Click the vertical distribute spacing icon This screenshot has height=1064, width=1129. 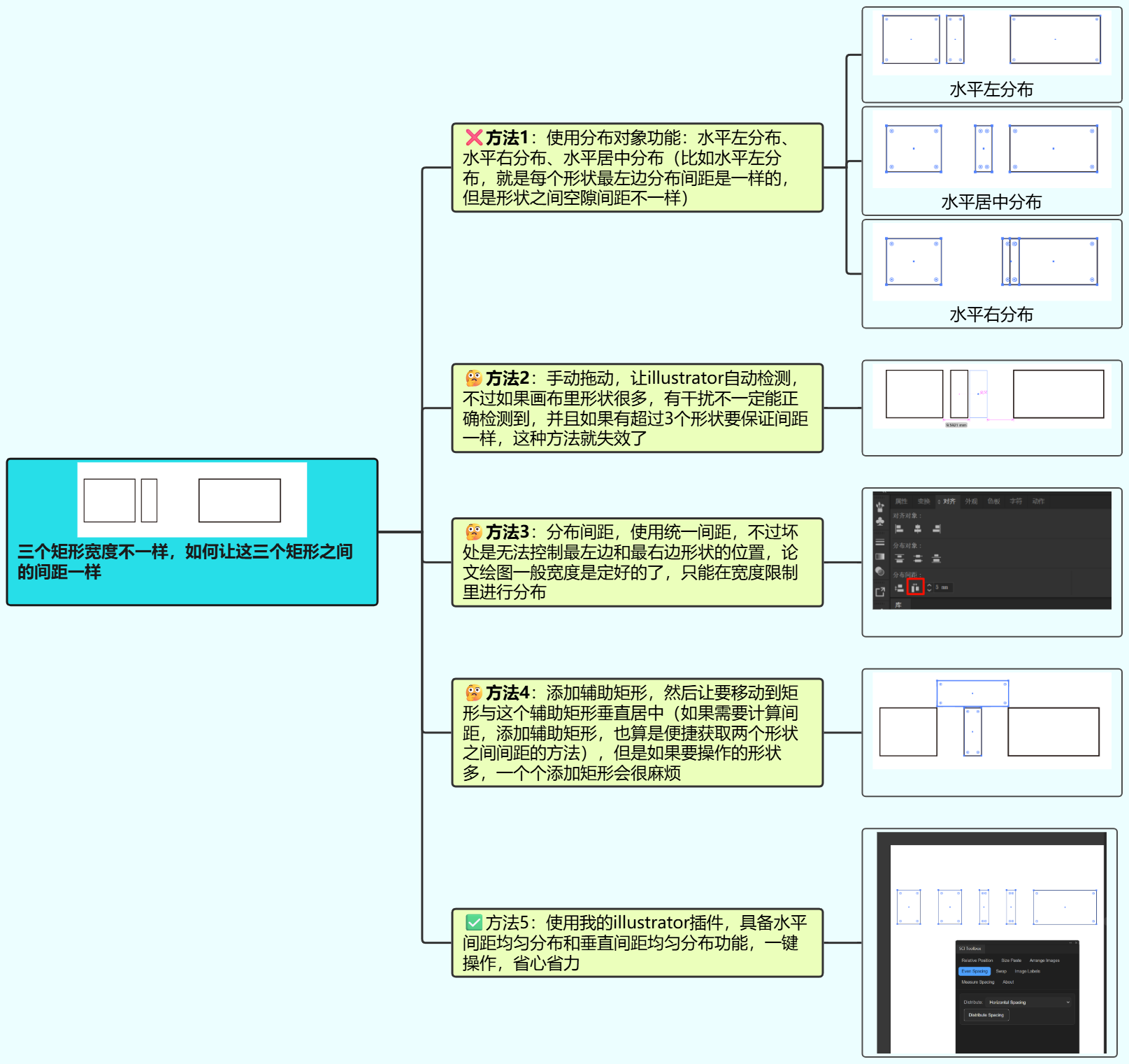900,588
